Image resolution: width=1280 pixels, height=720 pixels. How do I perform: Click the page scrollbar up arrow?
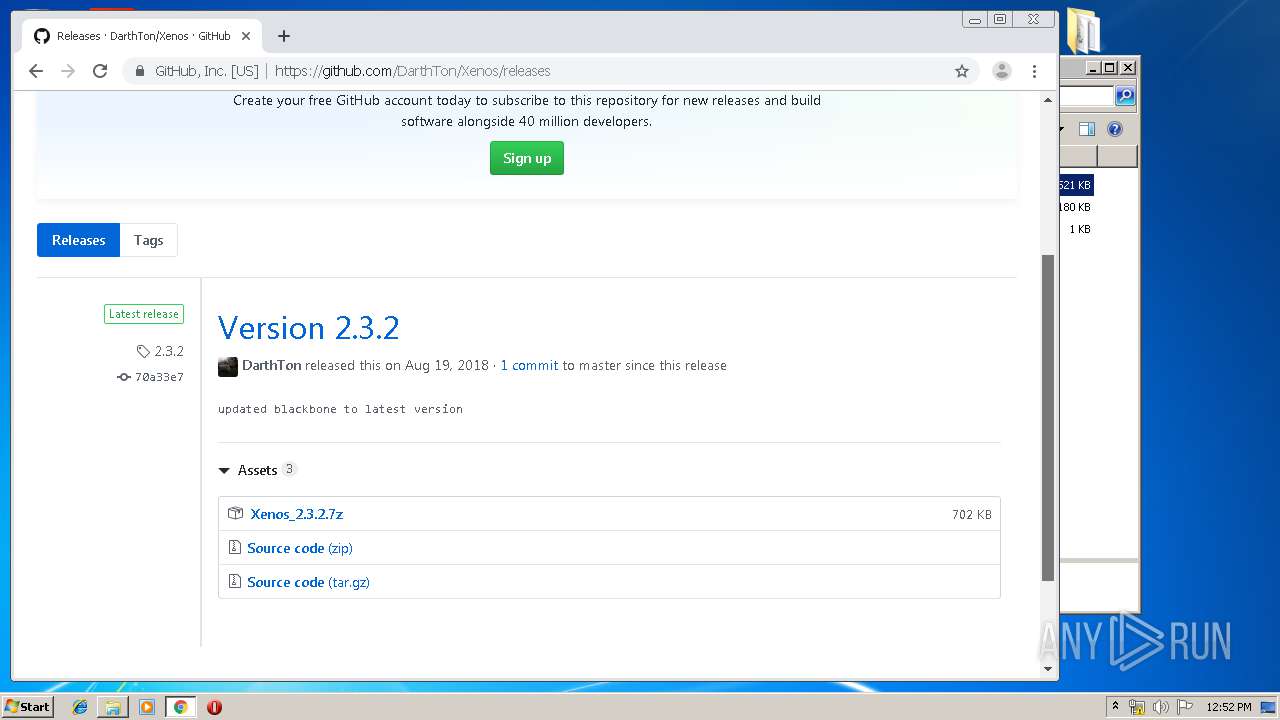pyautogui.click(x=1048, y=100)
